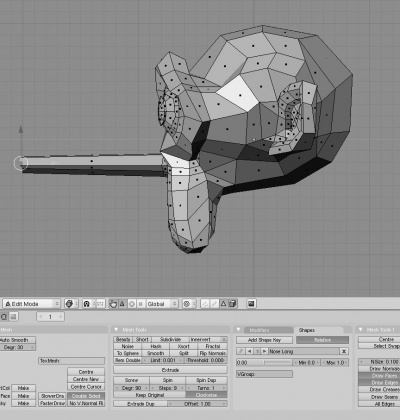400x420 pixels.
Task: Go to previous shape key arrow
Action: (x=250, y=351)
